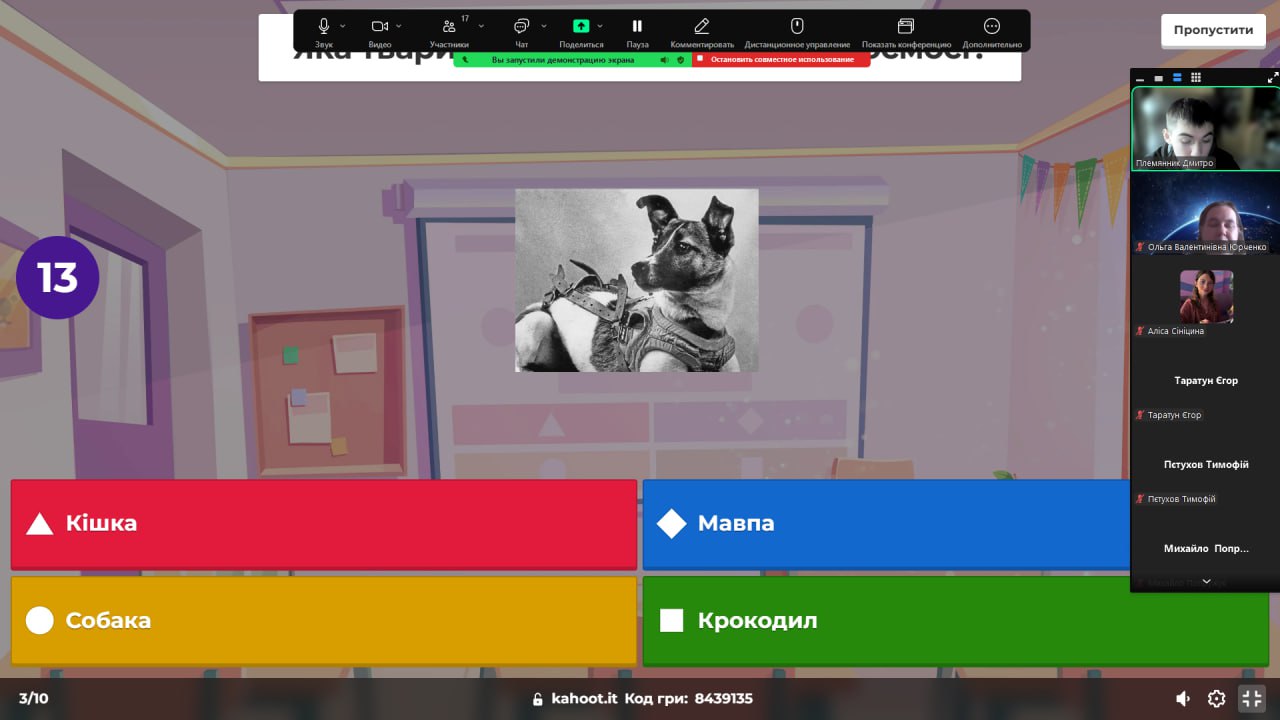Open the Комментировать annotation pencil
This screenshot has width=1280, height=720.
(x=702, y=27)
